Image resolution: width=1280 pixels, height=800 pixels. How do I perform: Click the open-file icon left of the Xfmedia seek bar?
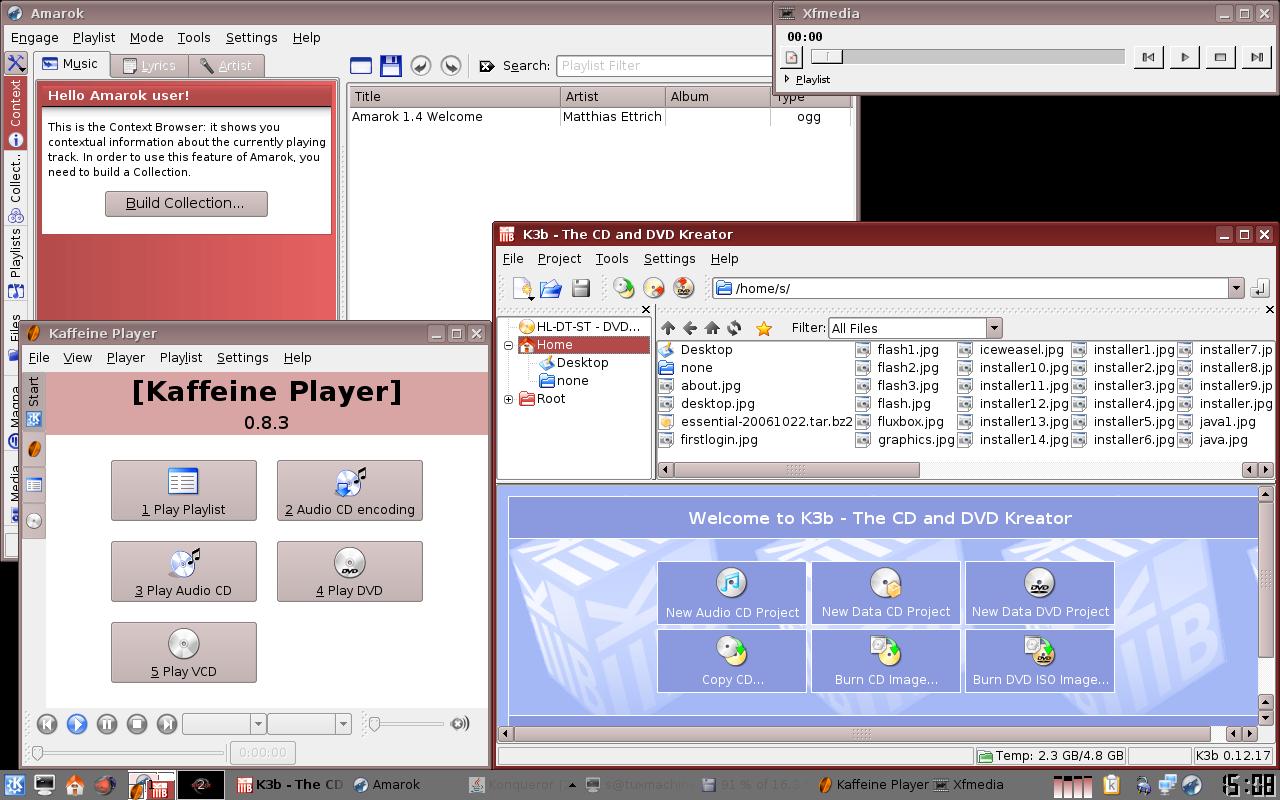click(x=792, y=58)
